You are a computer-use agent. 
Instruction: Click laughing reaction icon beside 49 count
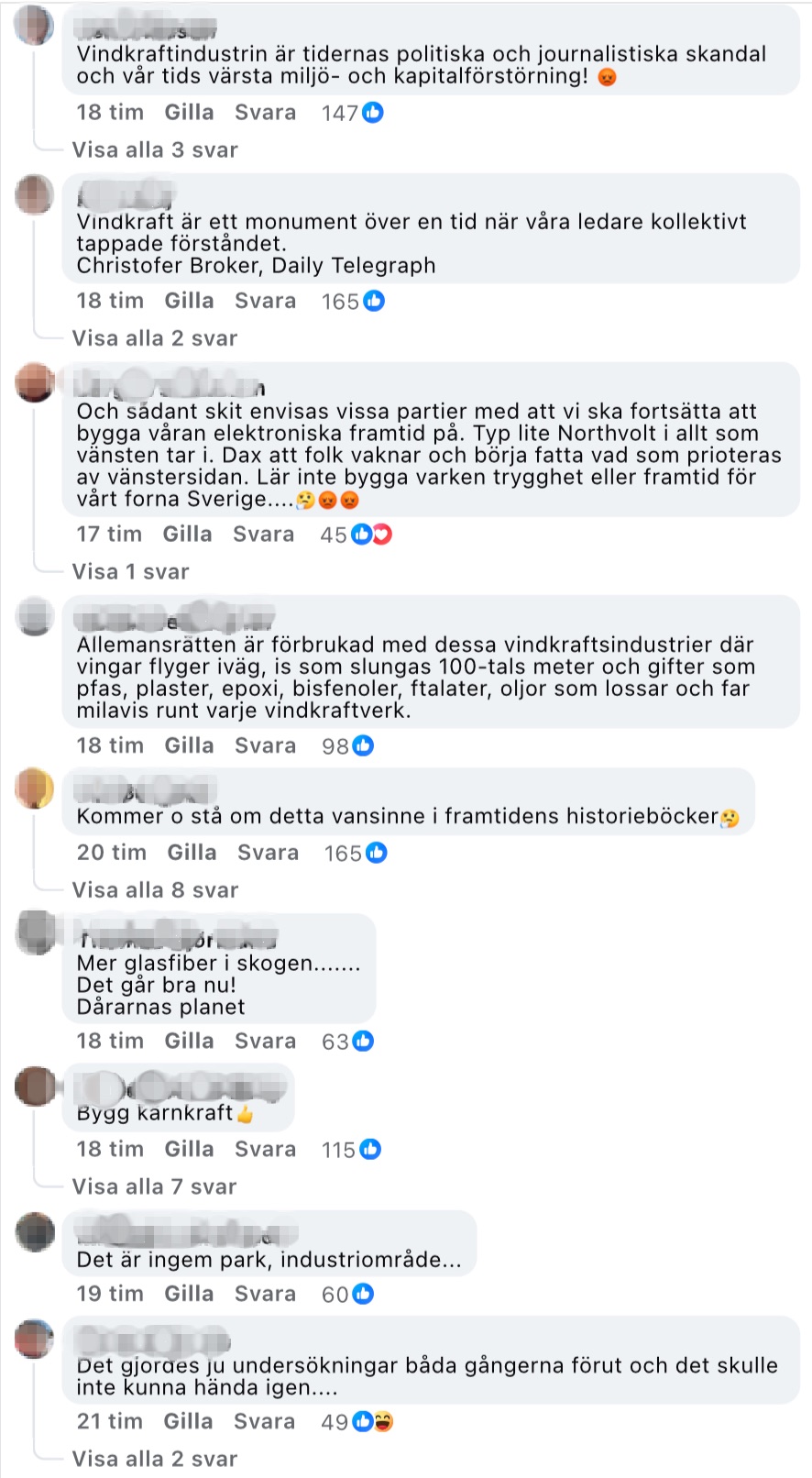click(383, 1422)
